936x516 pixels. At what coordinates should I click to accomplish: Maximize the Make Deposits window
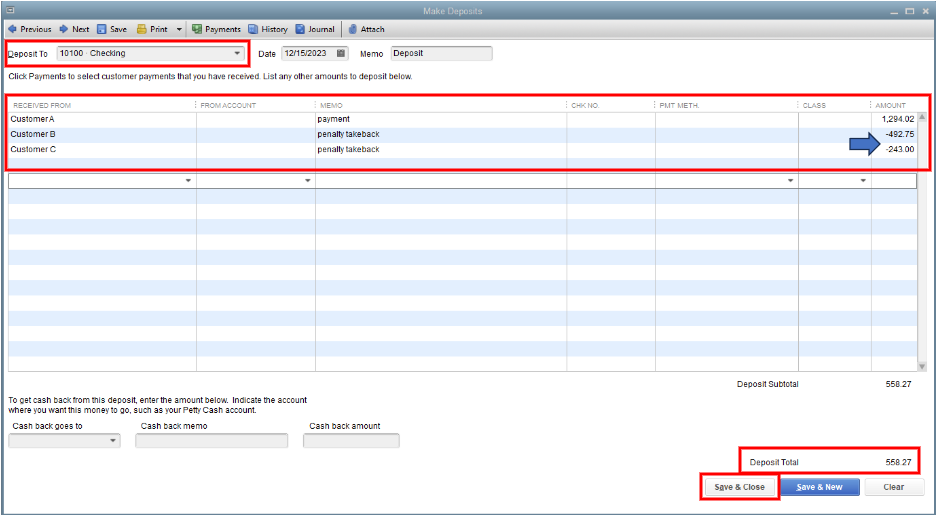click(910, 11)
